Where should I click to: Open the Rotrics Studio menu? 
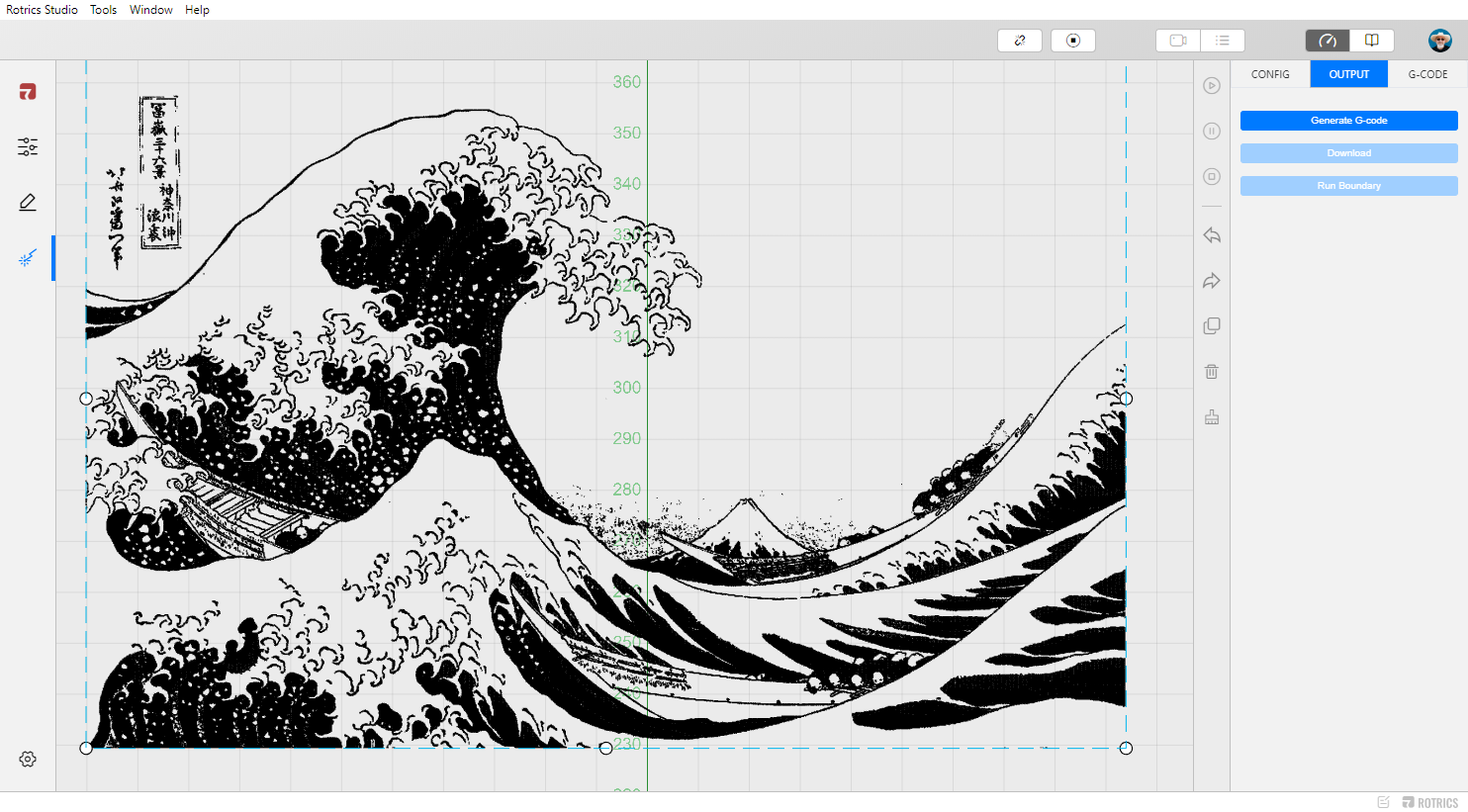point(43,10)
